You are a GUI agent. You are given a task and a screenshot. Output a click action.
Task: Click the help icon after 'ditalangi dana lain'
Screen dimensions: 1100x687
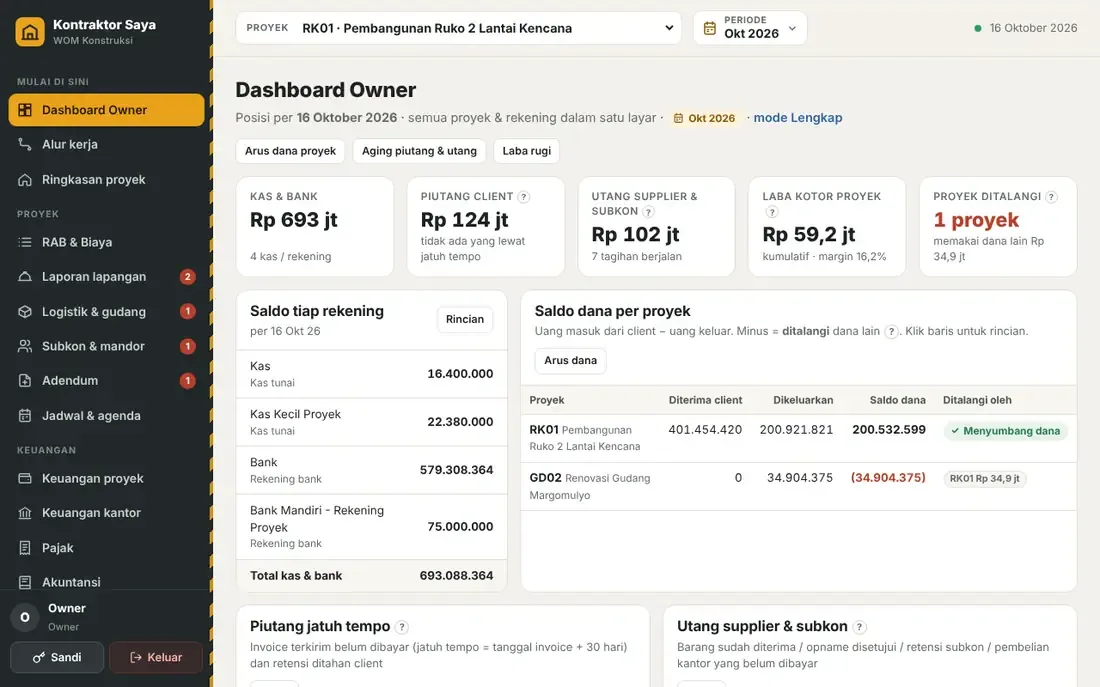pyautogui.click(x=891, y=332)
